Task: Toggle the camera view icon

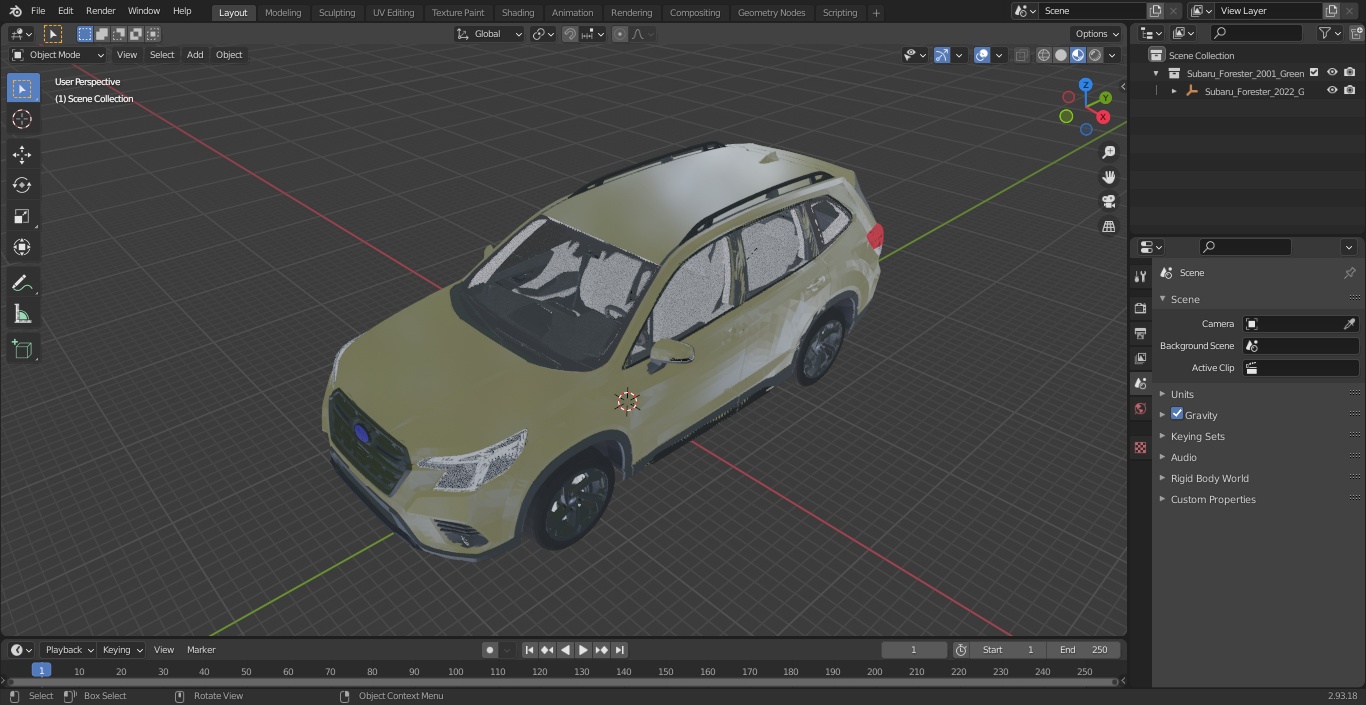Action: click(x=1109, y=202)
